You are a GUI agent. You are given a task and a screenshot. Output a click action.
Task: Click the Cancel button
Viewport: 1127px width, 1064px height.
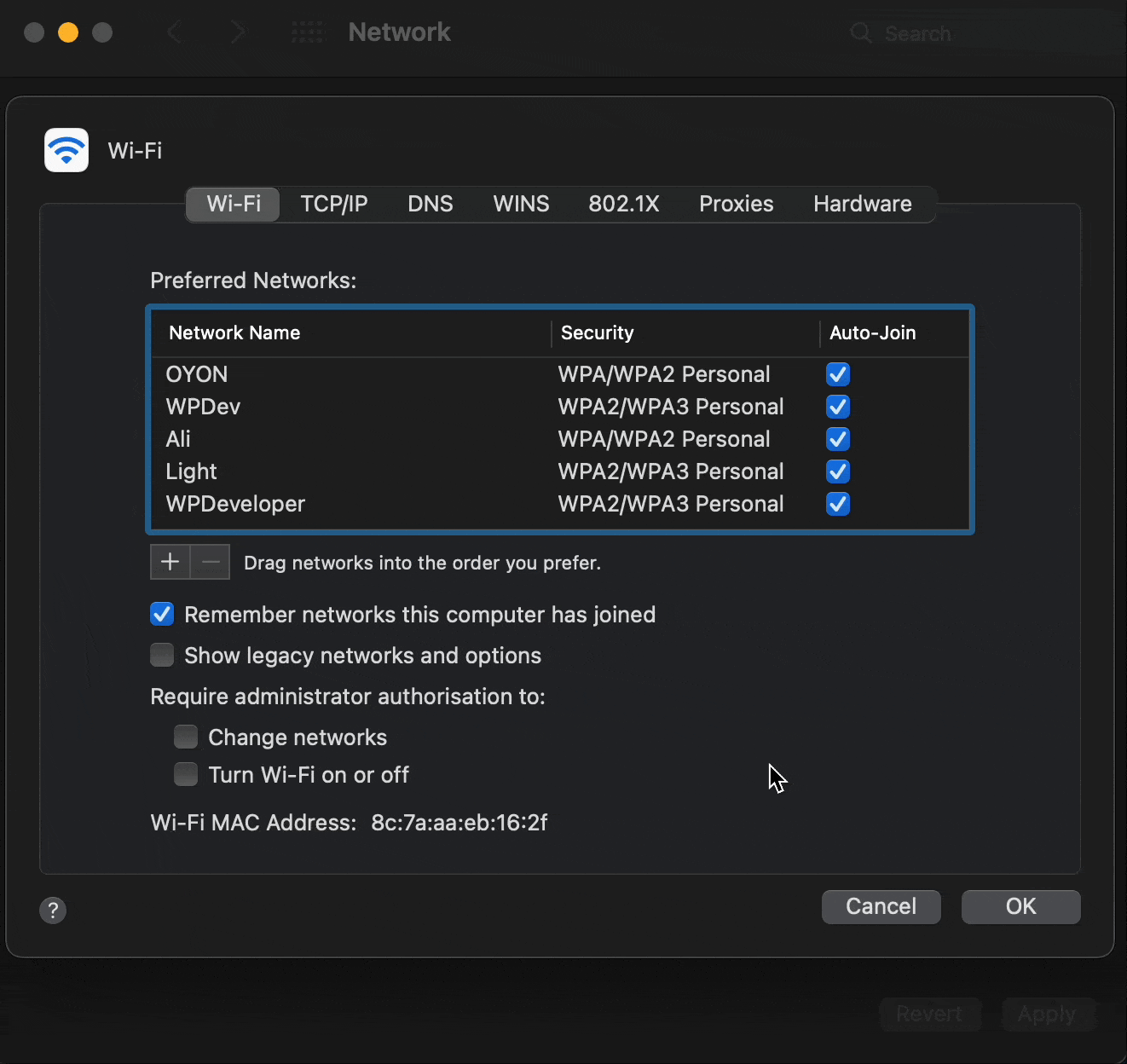click(881, 906)
